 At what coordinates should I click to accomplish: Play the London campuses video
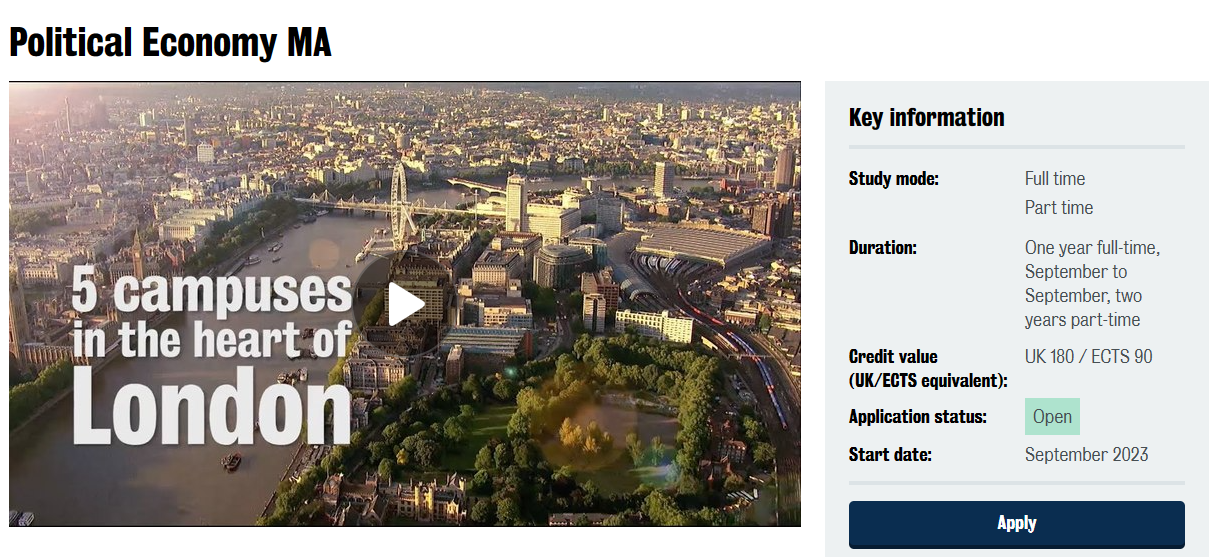(x=405, y=304)
